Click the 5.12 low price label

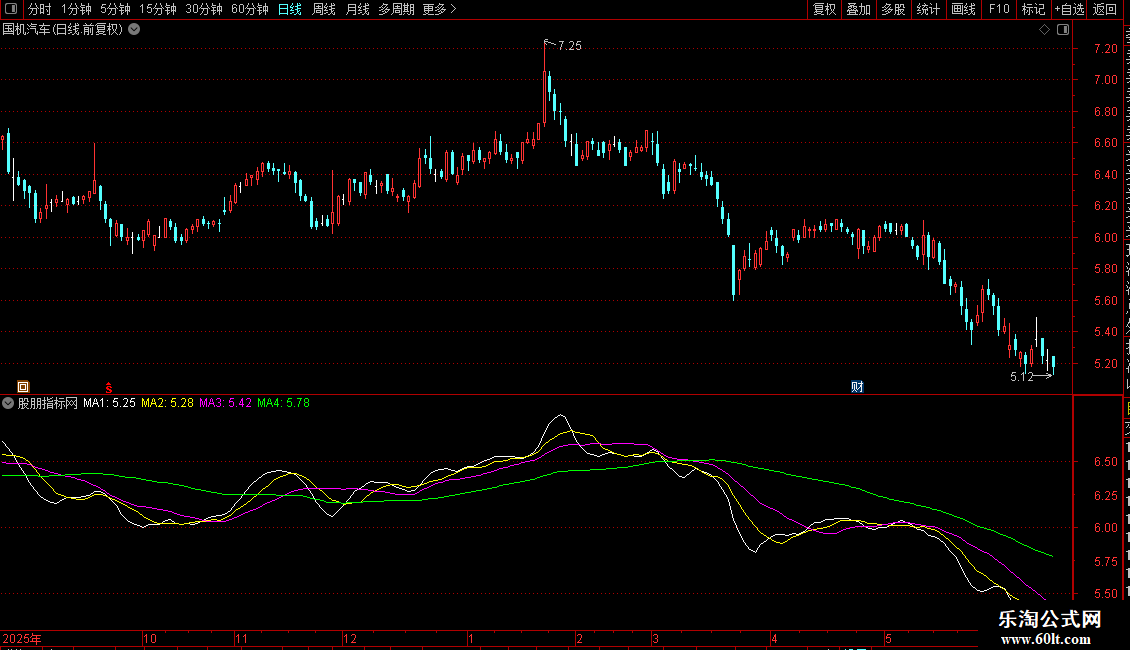pyautogui.click(x=1021, y=377)
